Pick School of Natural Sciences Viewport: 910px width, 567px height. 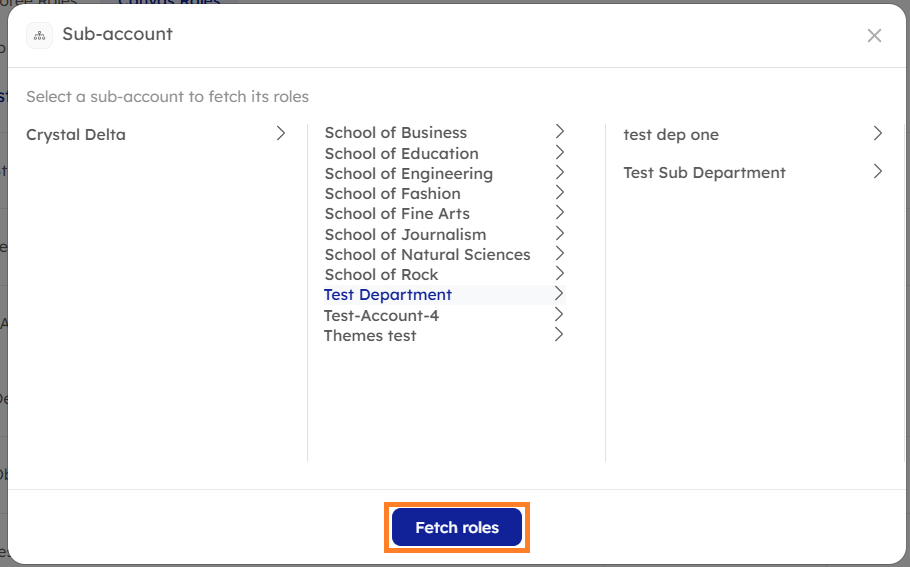click(427, 255)
